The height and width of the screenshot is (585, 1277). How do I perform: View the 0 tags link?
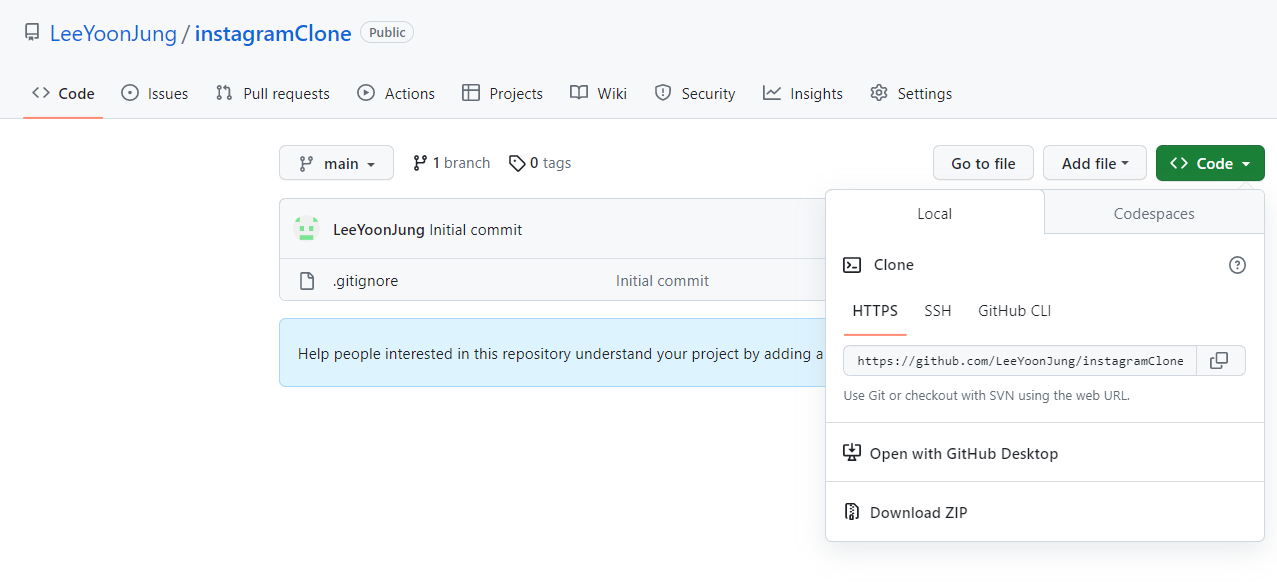(x=540, y=163)
